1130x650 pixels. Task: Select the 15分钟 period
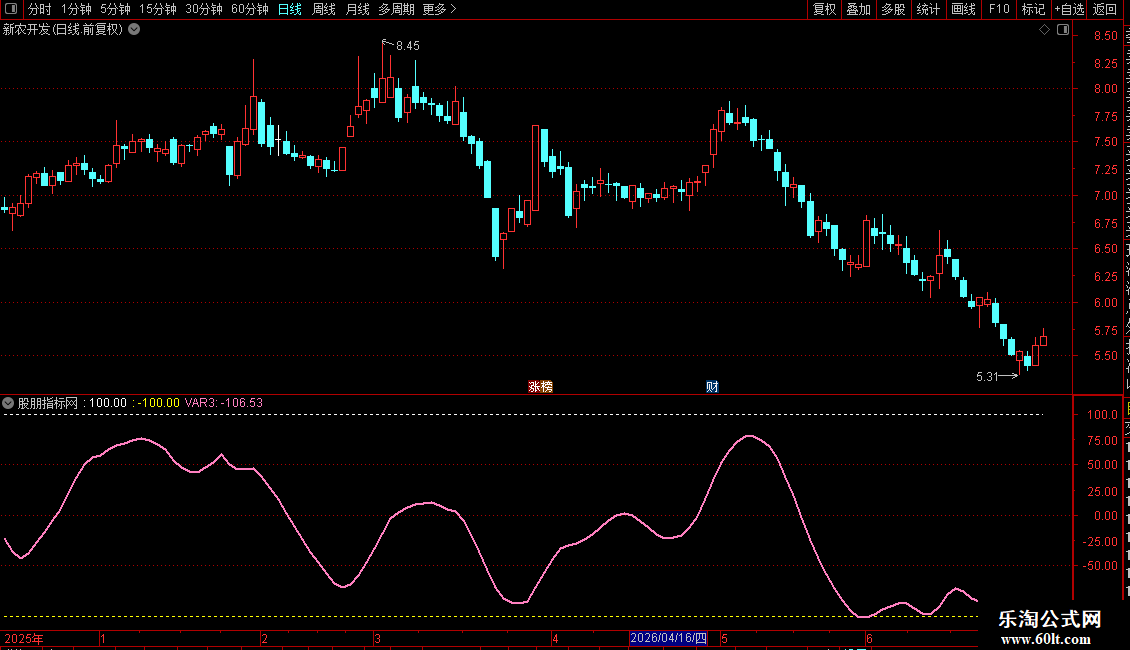click(x=158, y=9)
